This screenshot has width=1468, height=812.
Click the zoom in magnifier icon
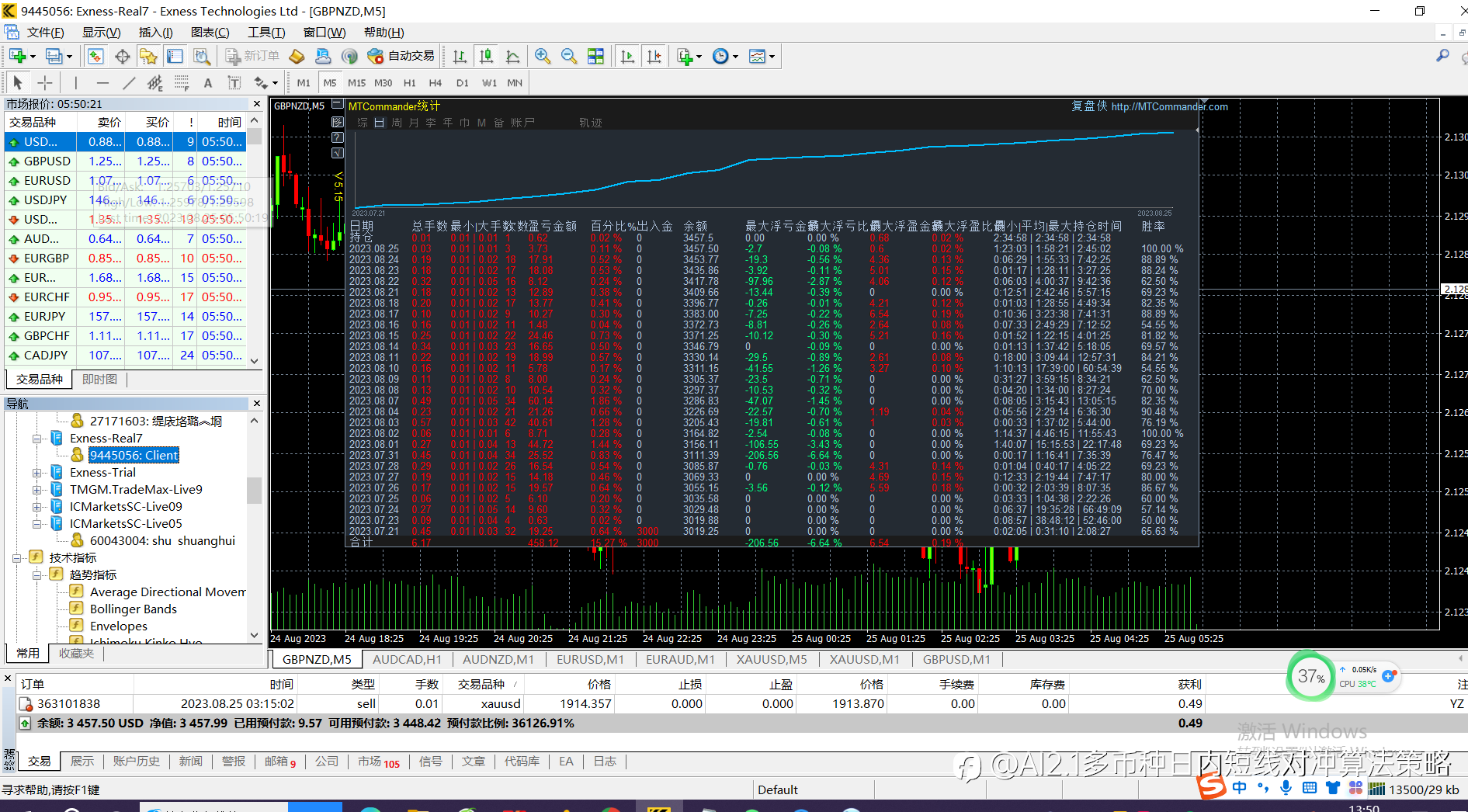point(542,56)
